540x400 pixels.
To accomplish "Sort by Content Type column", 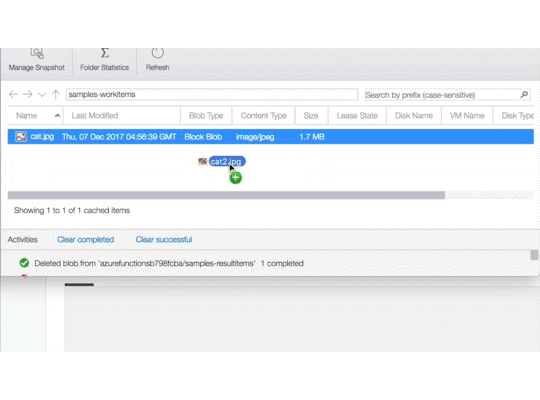I will tap(263, 116).
